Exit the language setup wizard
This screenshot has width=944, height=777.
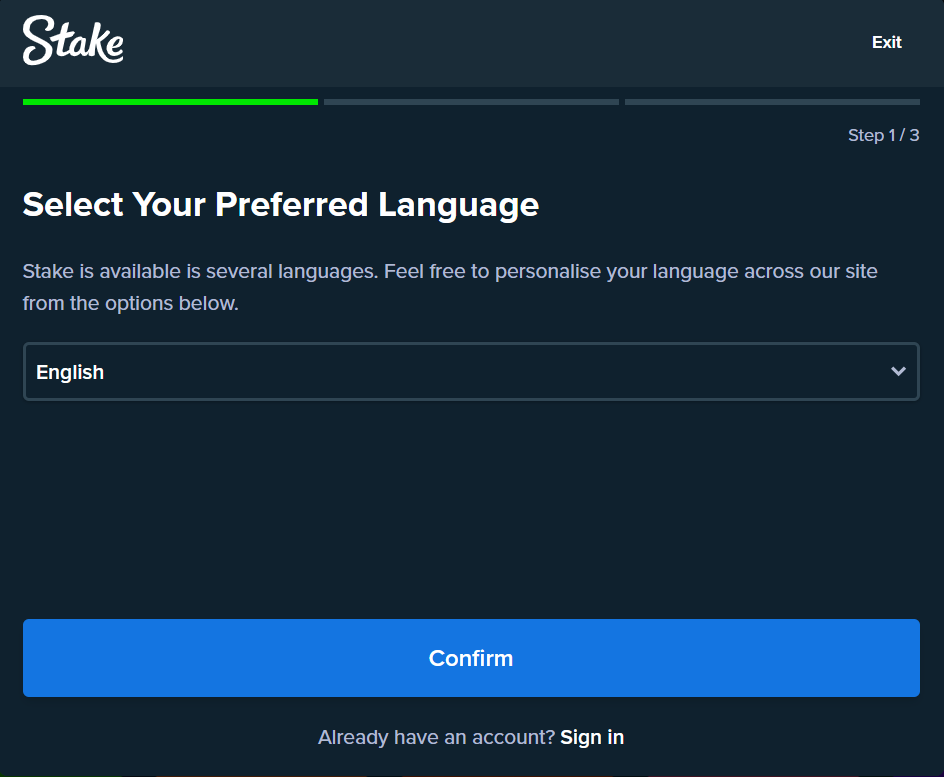pos(886,42)
